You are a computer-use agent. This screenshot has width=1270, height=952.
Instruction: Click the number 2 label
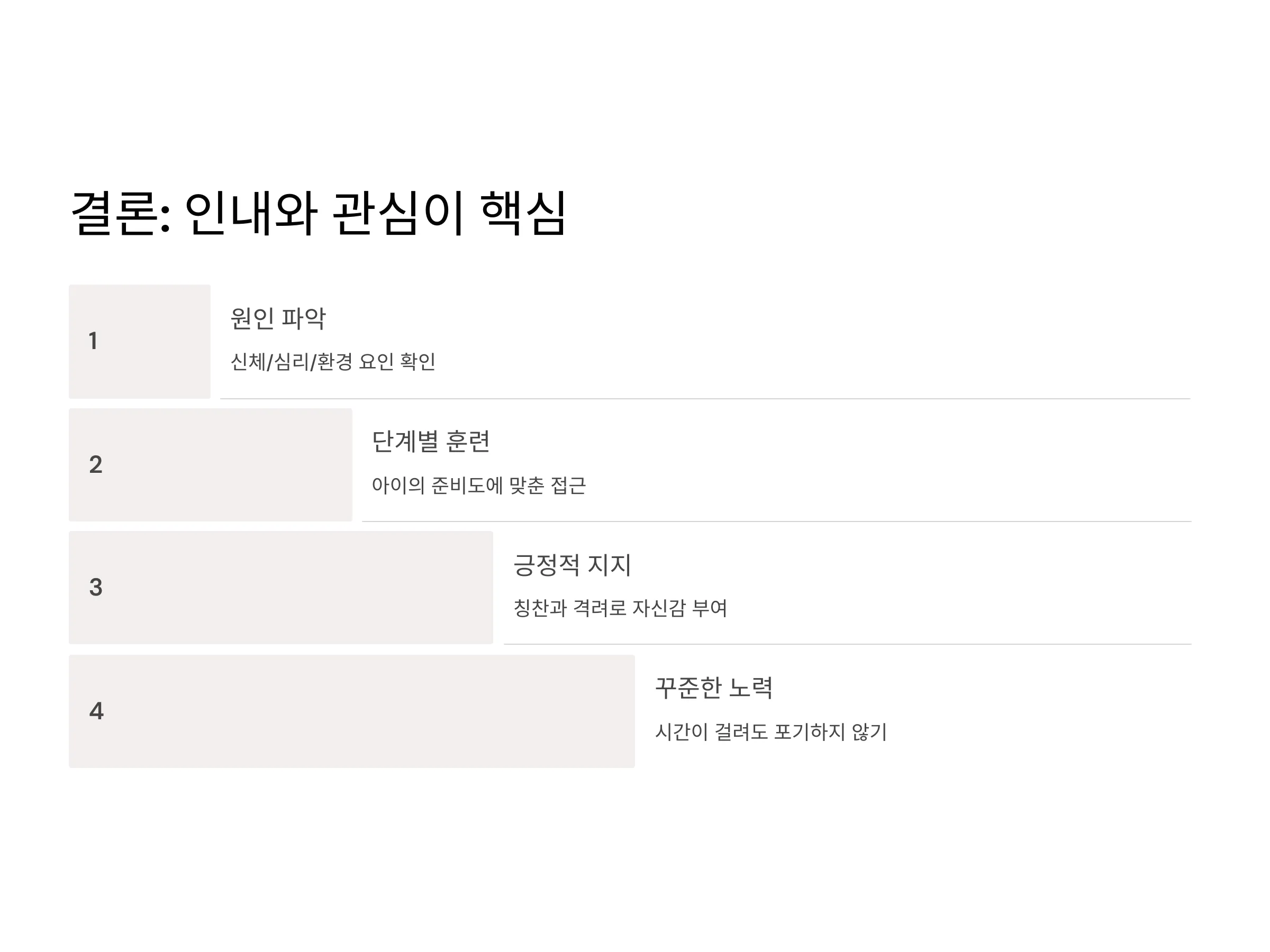[96, 464]
